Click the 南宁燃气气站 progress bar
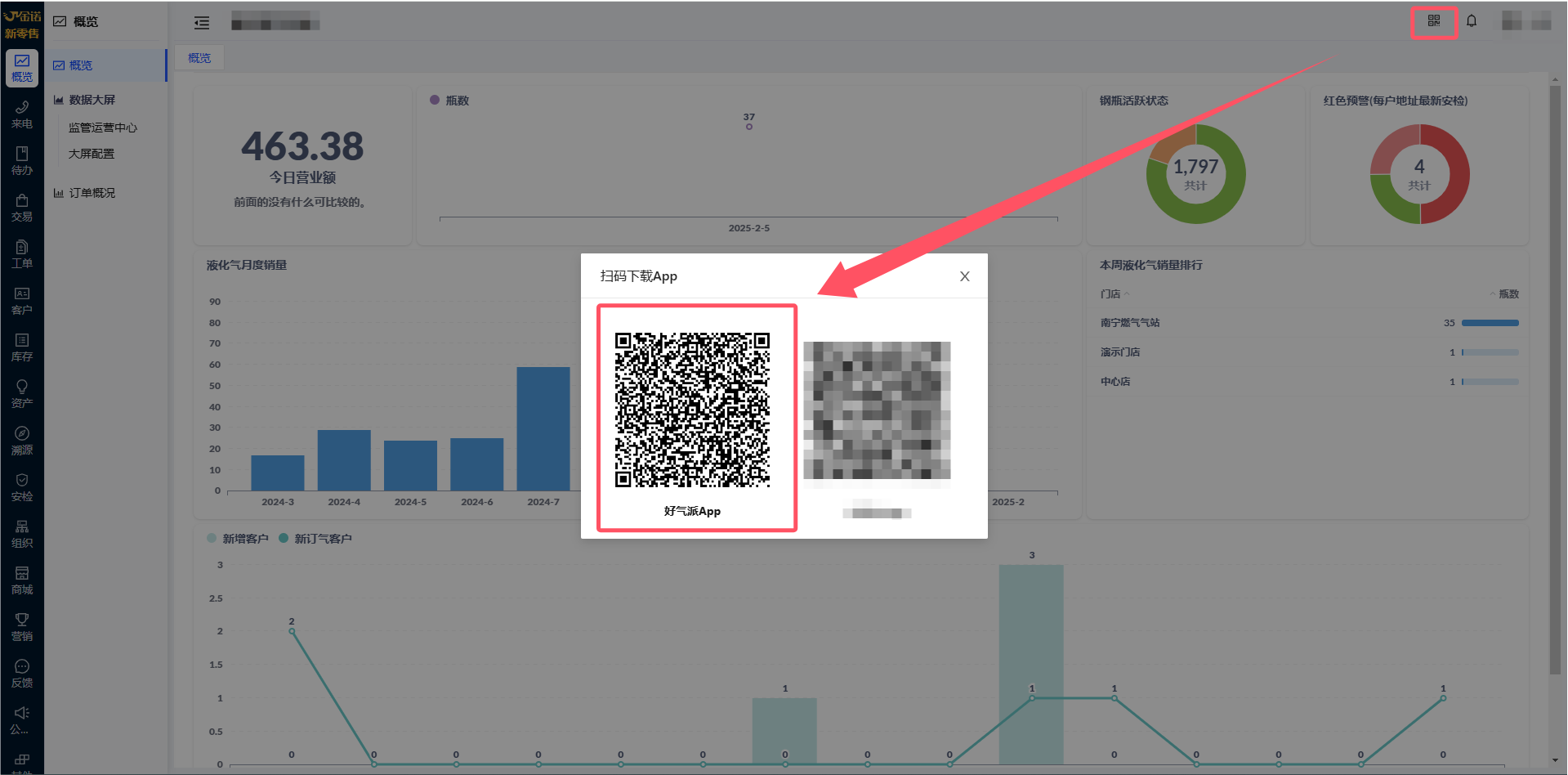 (x=1490, y=323)
